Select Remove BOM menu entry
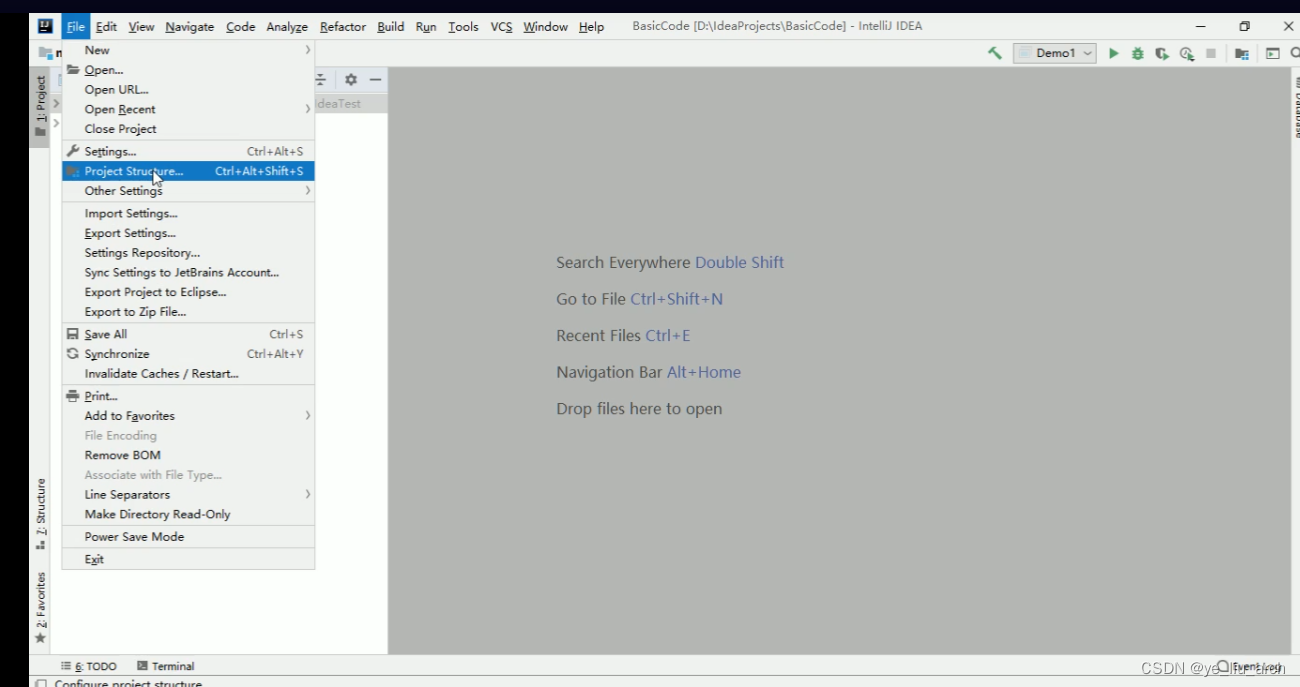1300x687 pixels. coord(188,455)
